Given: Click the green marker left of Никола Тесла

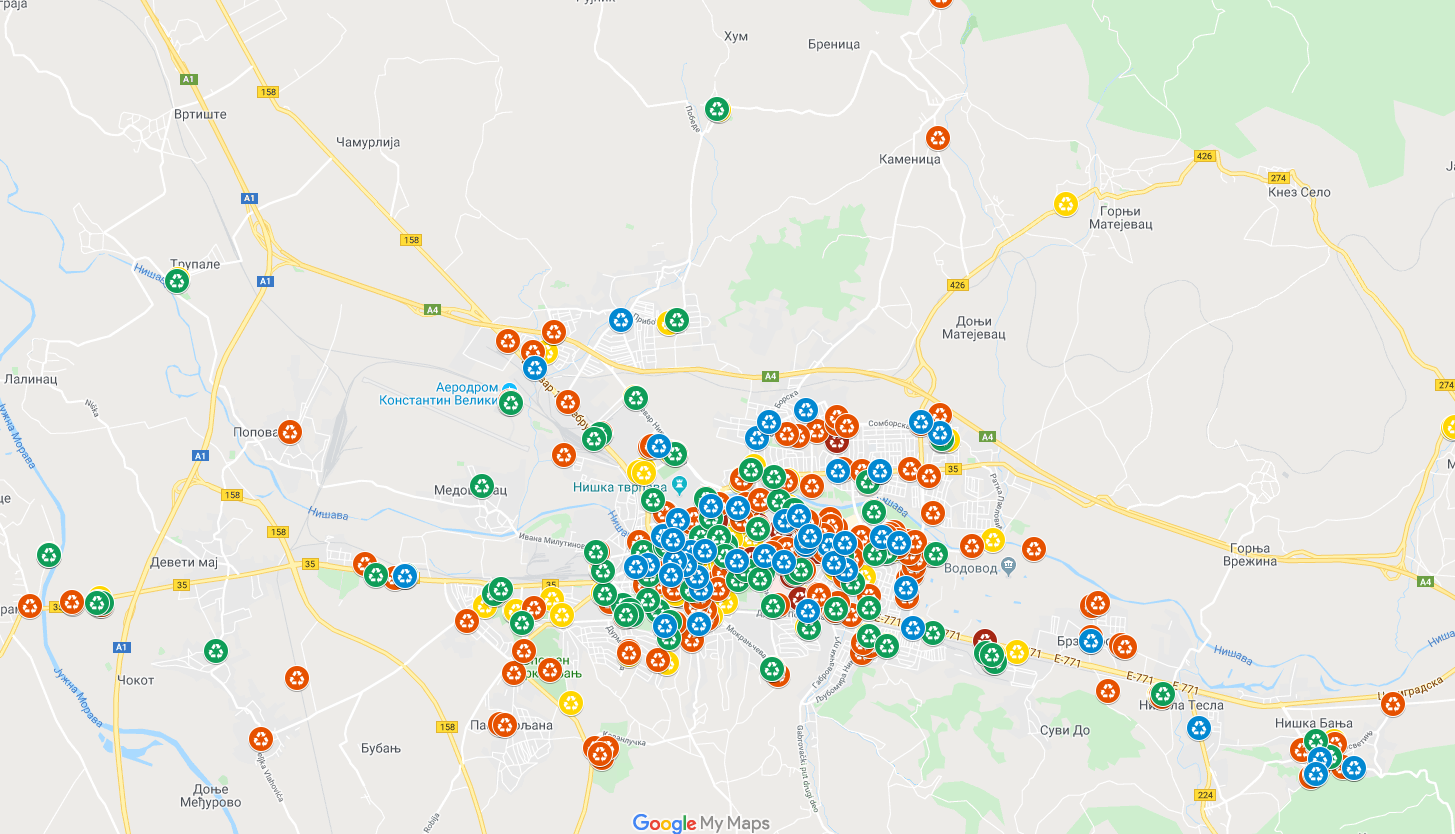Looking at the screenshot, I should (x=1162, y=693).
